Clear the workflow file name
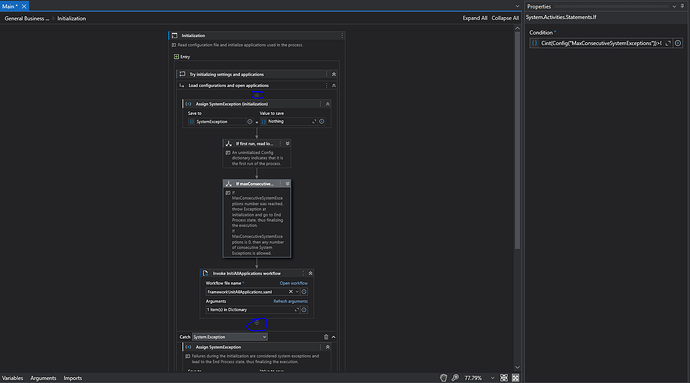The width and height of the screenshot is (690, 383). (290, 291)
